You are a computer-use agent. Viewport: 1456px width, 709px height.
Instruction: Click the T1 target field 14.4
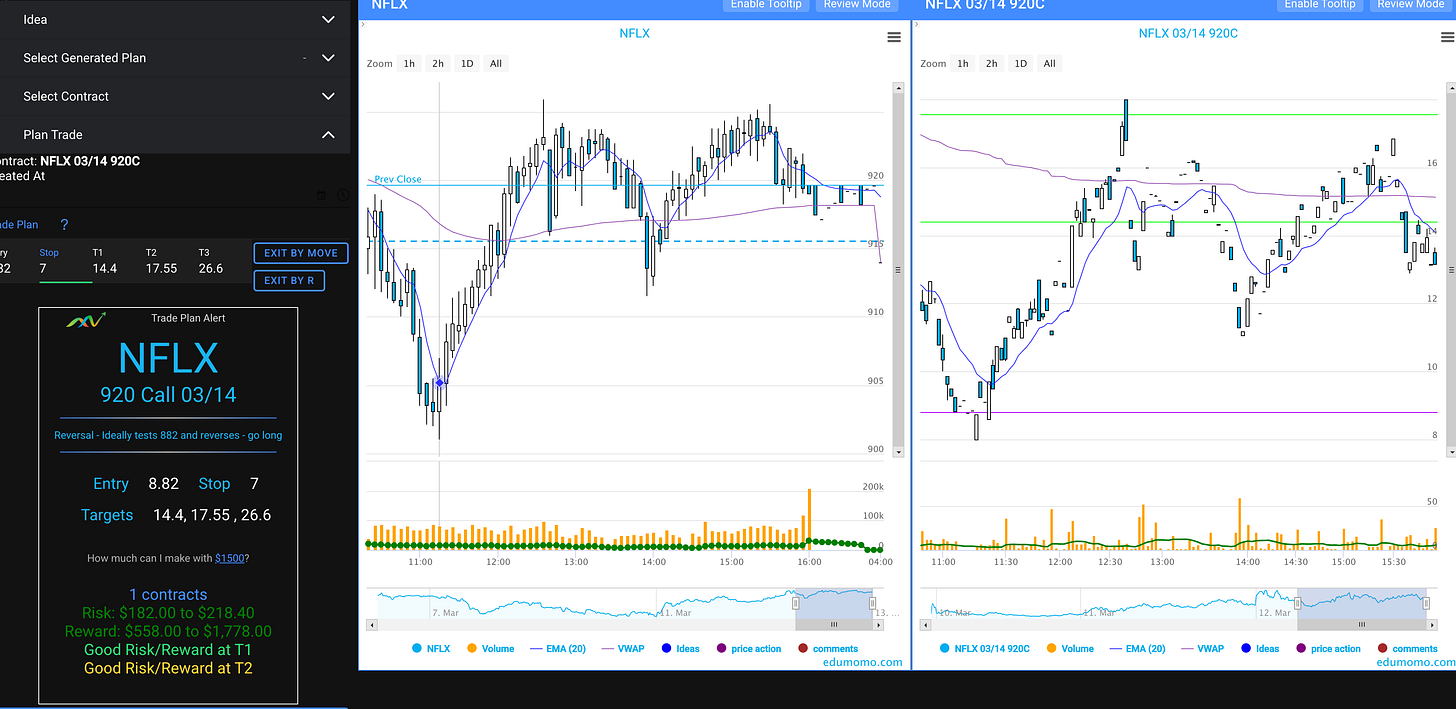(105, 268)
